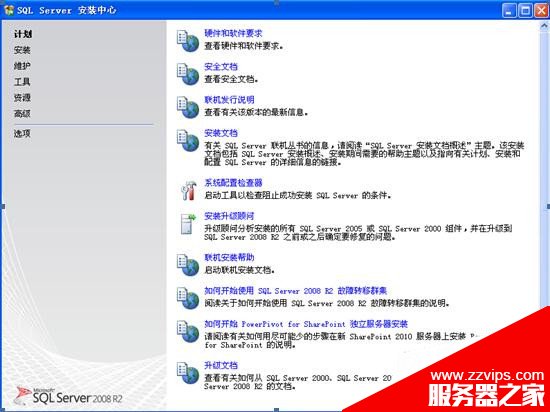Screen dimensions: 550x412
Task: Click the description text 启动联机安装文档。
Action: (x=240, y=270)
